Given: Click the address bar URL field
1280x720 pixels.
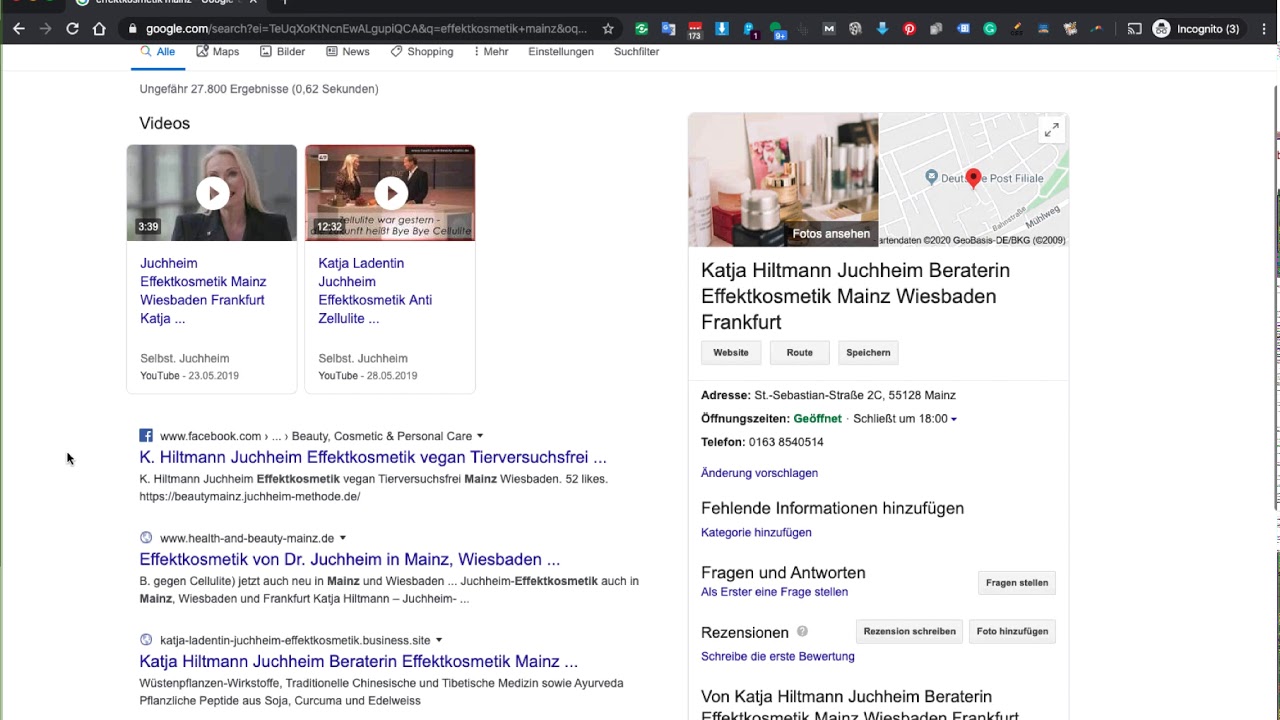Looking at the screenshot, I should [366, 29].
